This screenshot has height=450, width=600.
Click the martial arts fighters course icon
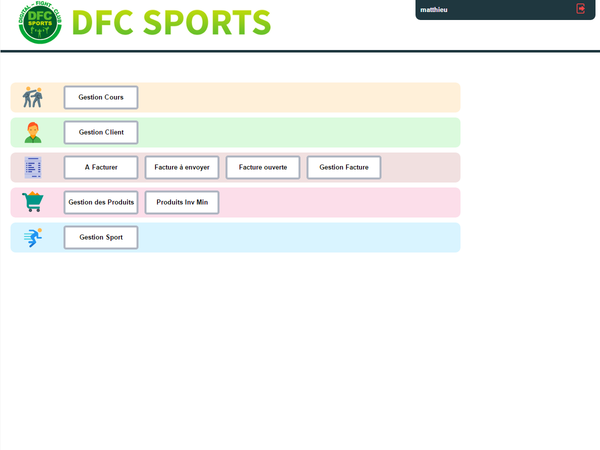(33, 98)
